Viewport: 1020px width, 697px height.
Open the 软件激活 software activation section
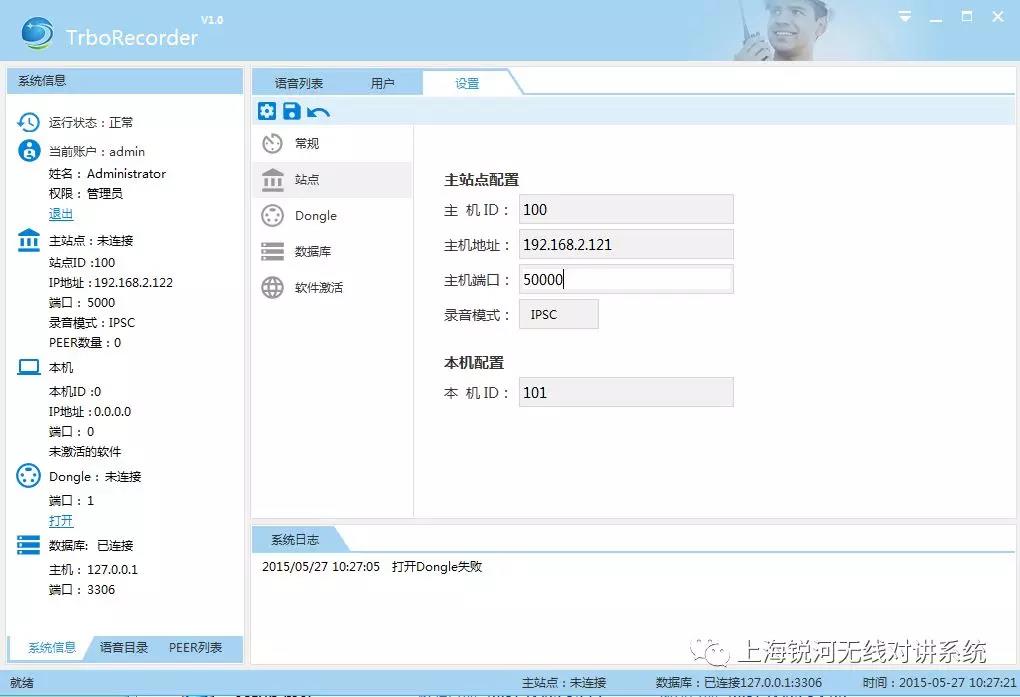coord(318,288)
